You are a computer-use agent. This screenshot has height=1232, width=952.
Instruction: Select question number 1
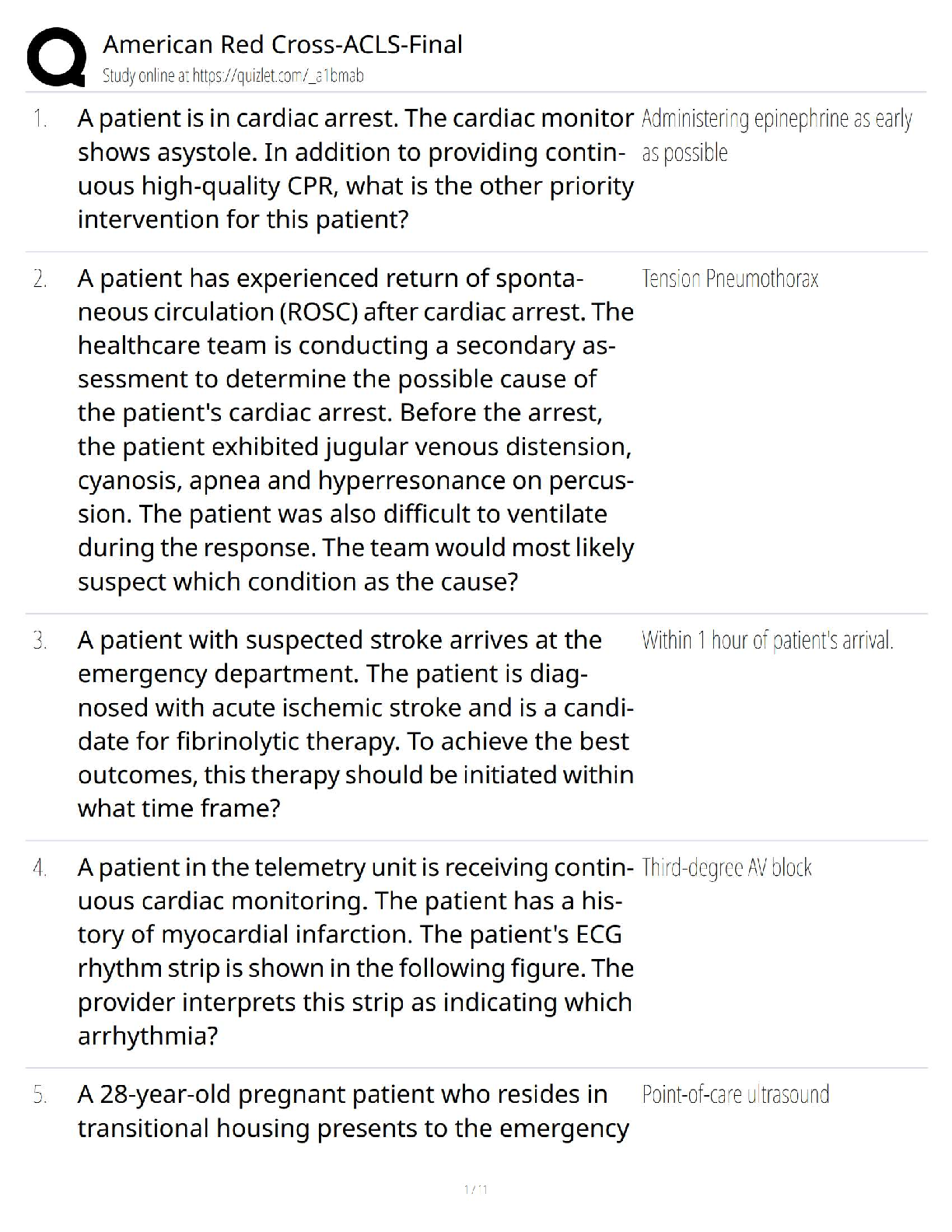(x=40, y=119)
